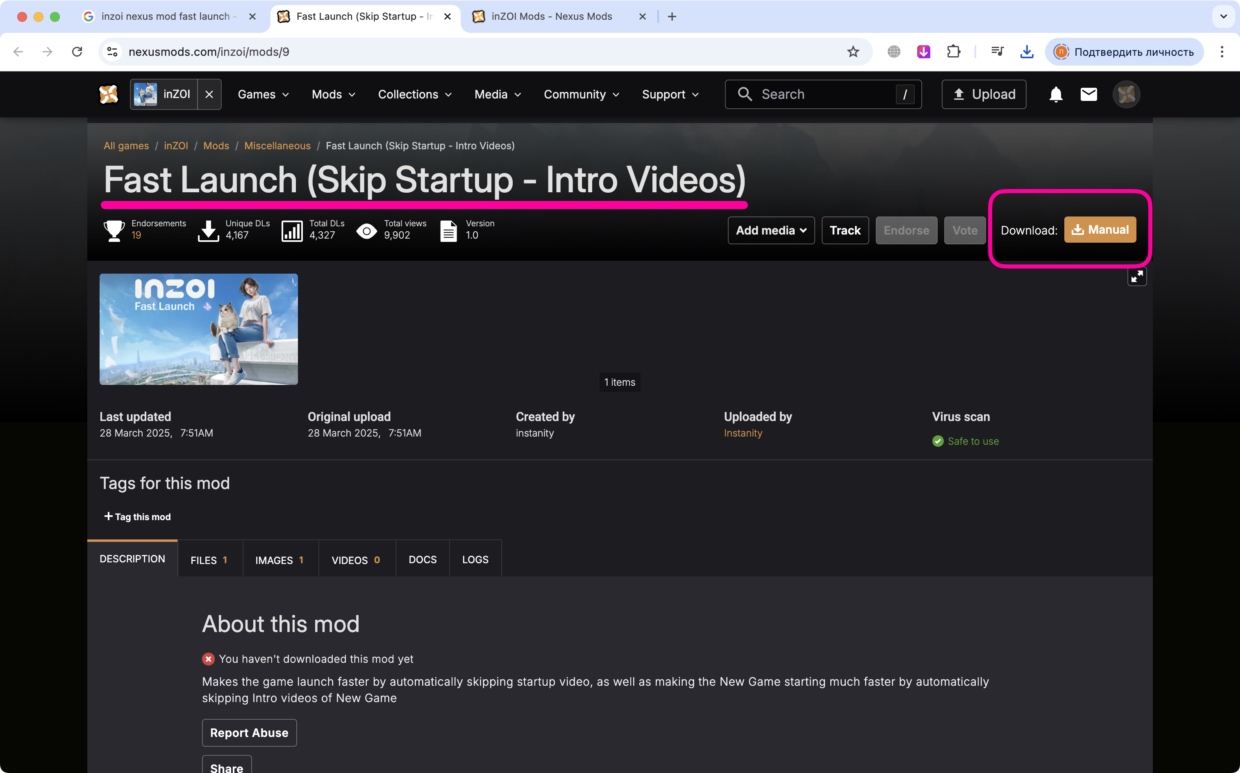This screenshot has width=1240, height=773.
Task: Go back in browser history
Action: (18, 52)
